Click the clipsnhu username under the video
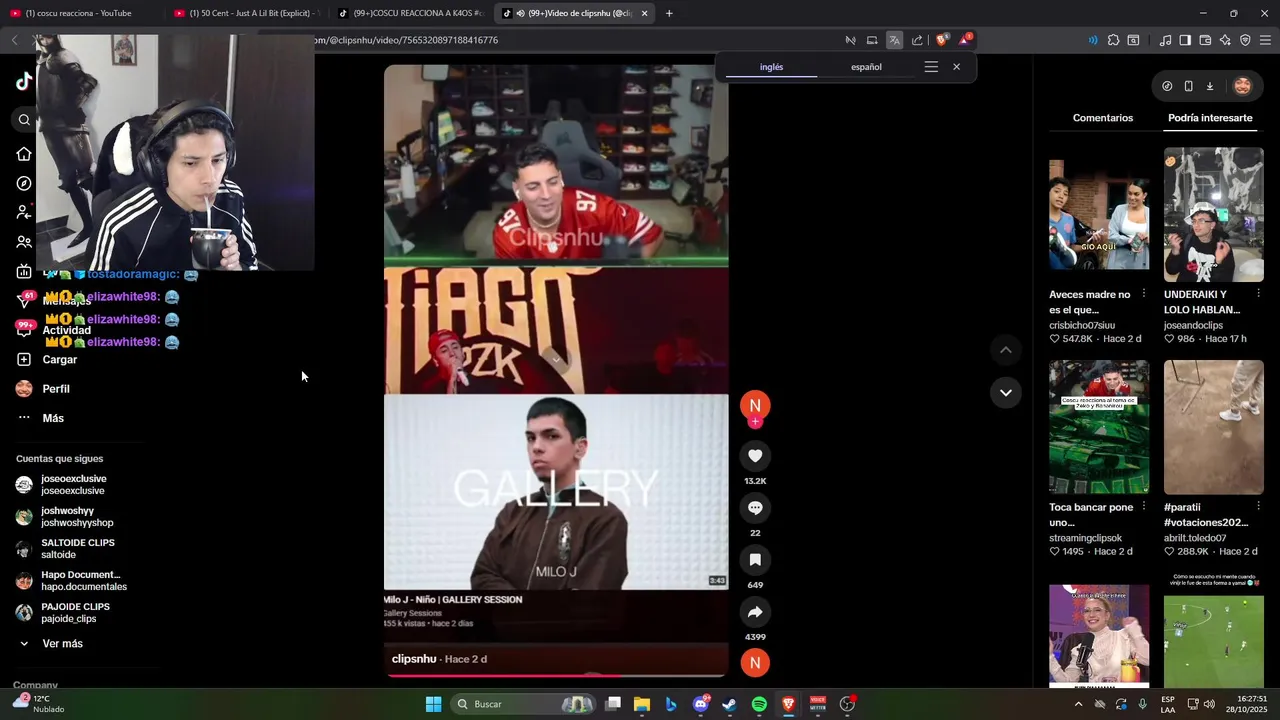Image resolution: width=1280 pixels, height=720 pixels. click(414, 659)
